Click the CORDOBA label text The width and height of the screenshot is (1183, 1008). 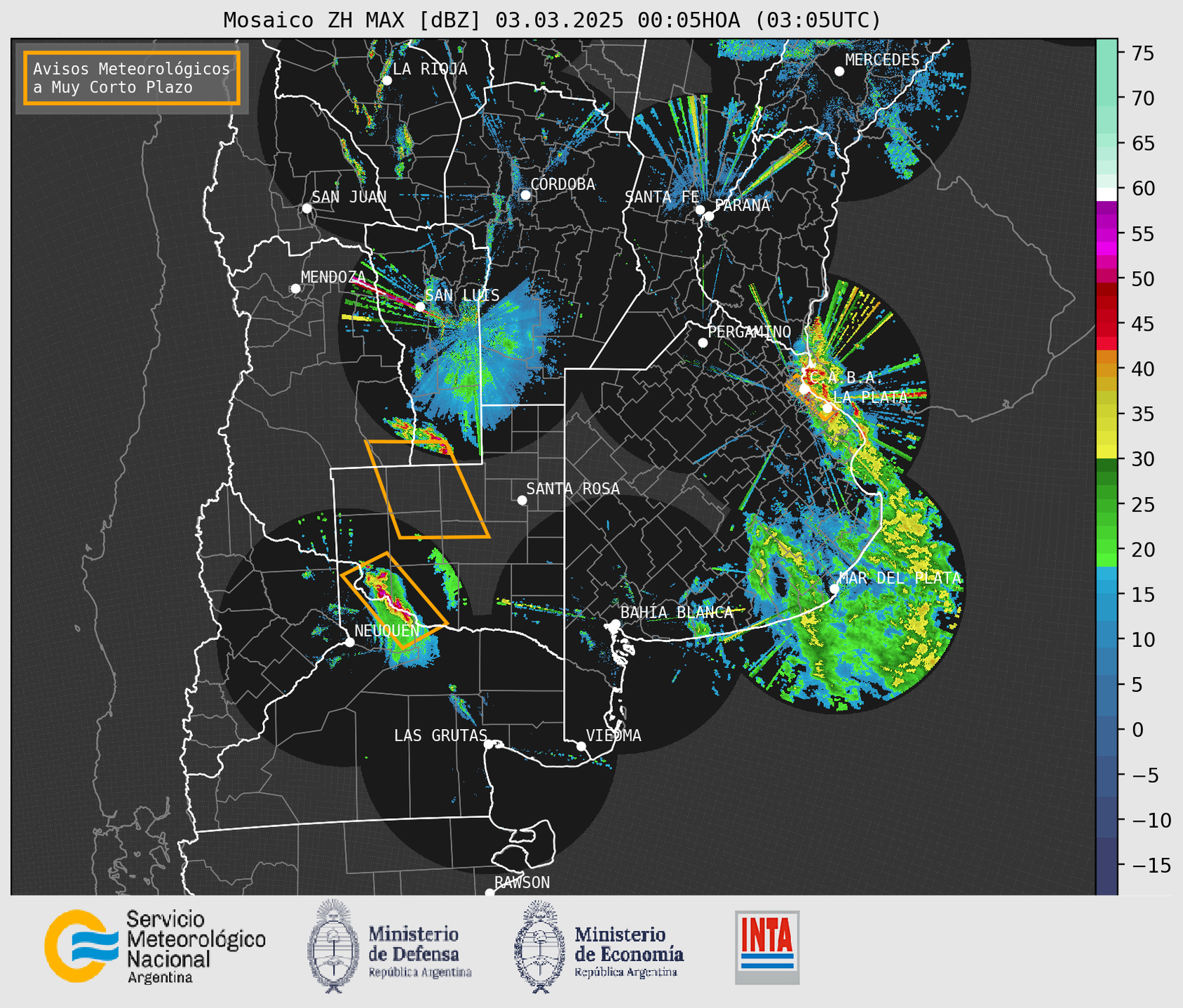click(563, 184)
